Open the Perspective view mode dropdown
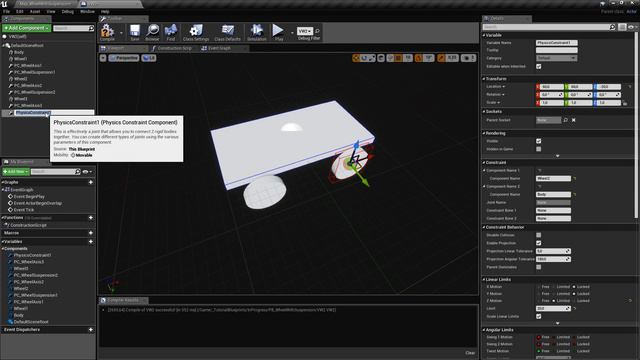Viewport: 640px width, 360px height. pos(124,58)
